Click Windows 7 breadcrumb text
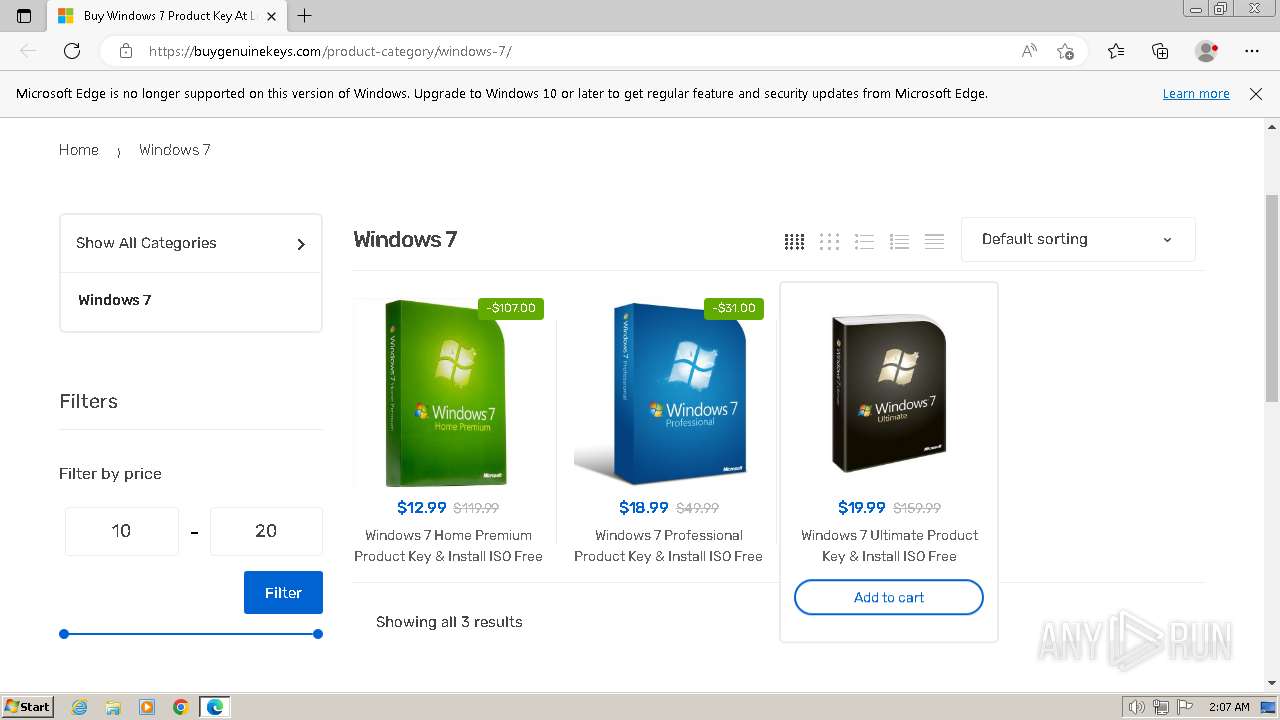The width and height of the screenshot is (1280, 720). pos(175,150)
